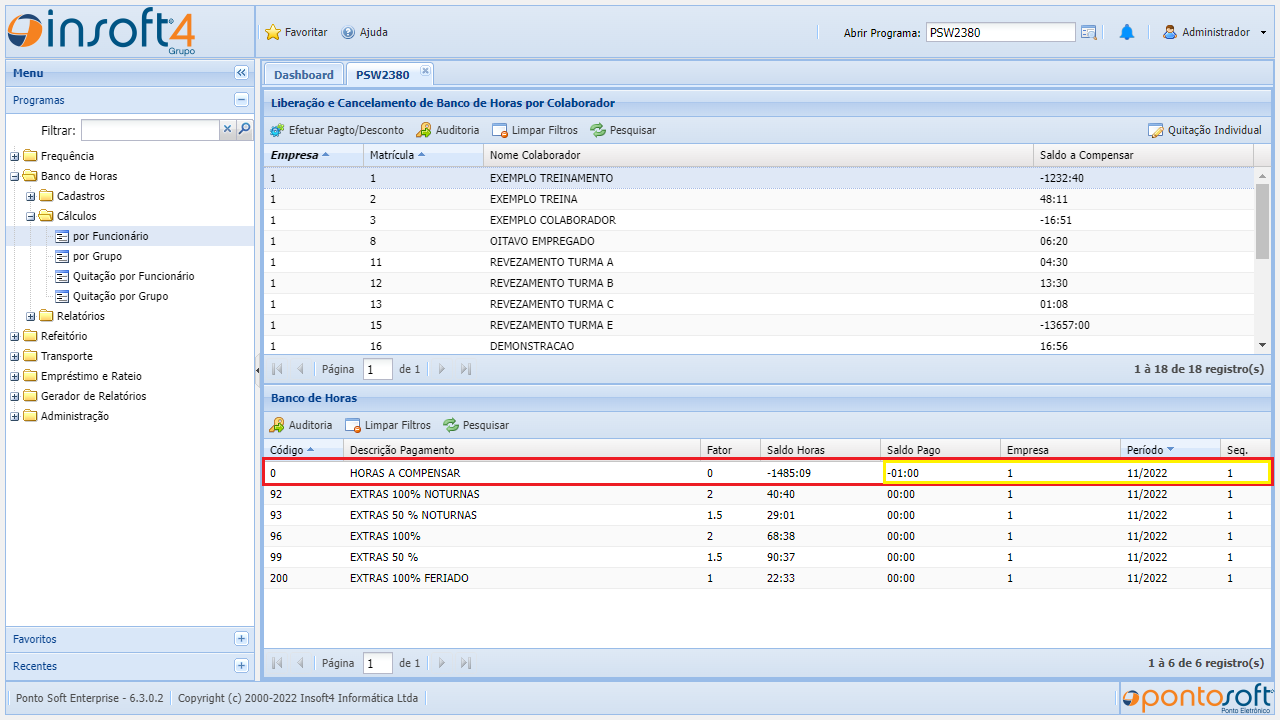This screenshot has width=1280, height=720.
Task: Clear the Filtrar field with X icon
Action: (x=227, y=129)
